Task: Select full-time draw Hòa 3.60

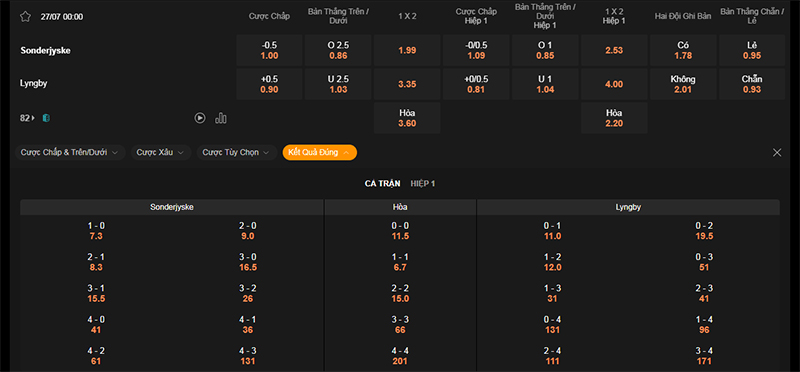Action: pos(407,118)
